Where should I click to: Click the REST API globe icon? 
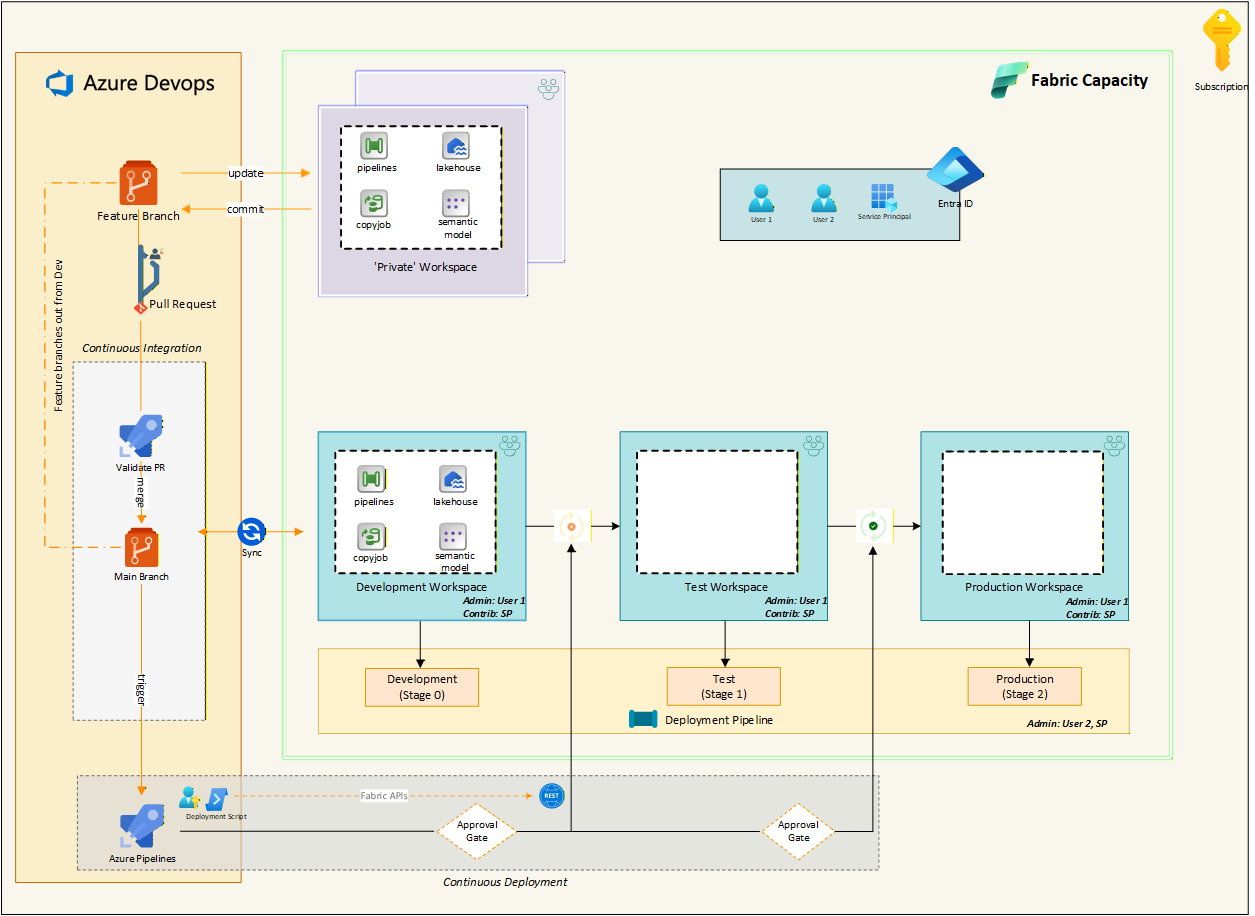[x=551, y=796]
